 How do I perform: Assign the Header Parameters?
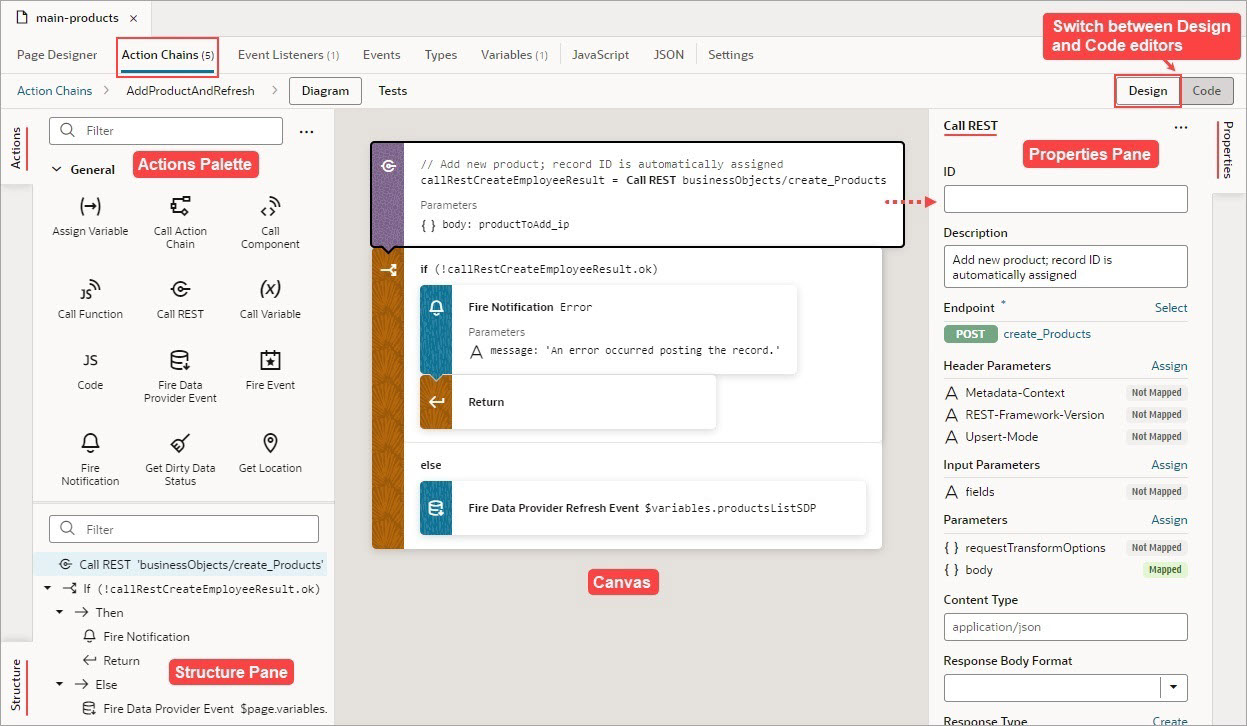tap(1169, 366)
